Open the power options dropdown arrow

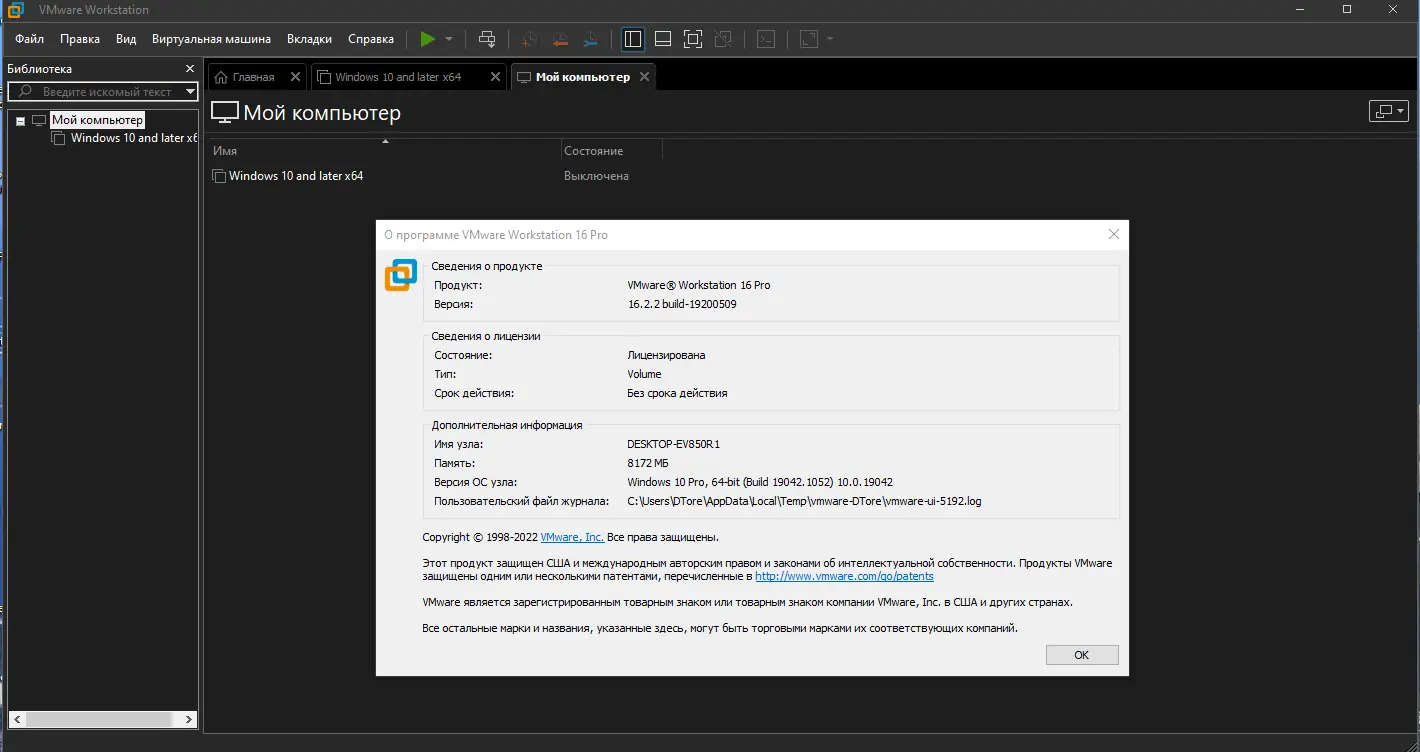coord(449,39)
